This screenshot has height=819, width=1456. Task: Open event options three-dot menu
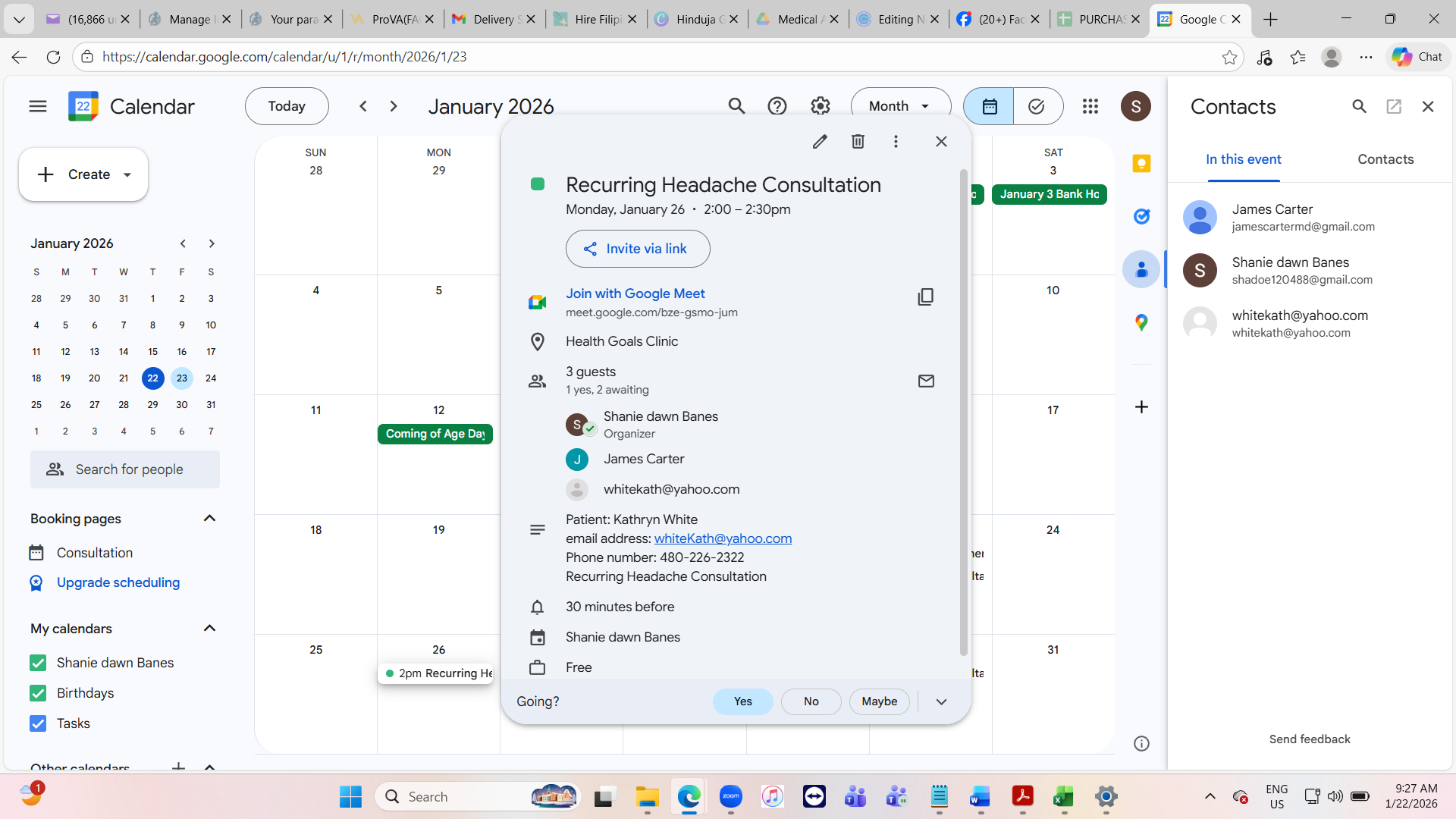[896, 142]
